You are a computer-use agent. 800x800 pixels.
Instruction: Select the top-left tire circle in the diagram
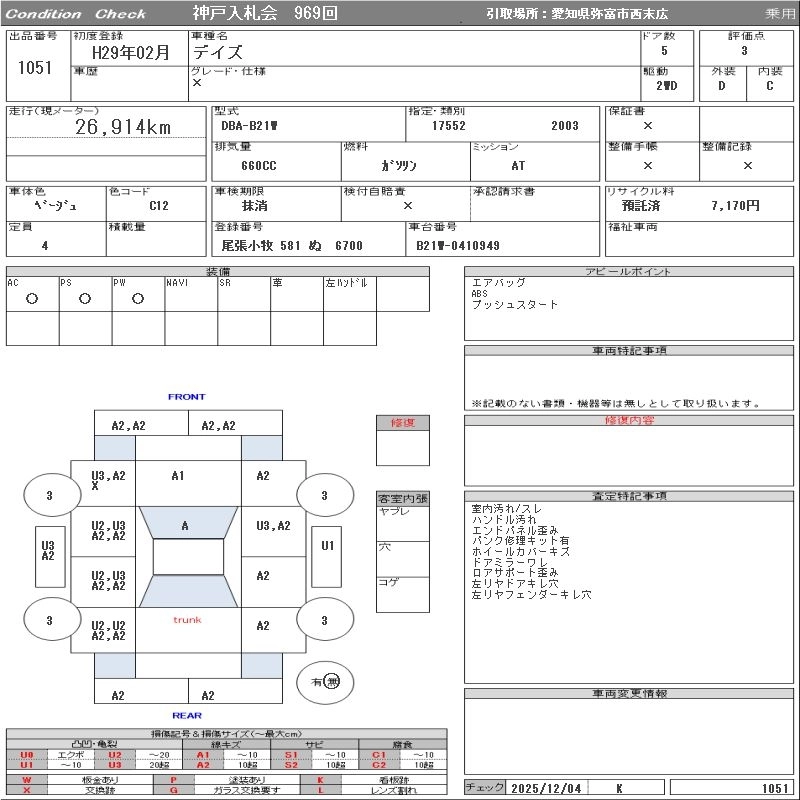50,496
